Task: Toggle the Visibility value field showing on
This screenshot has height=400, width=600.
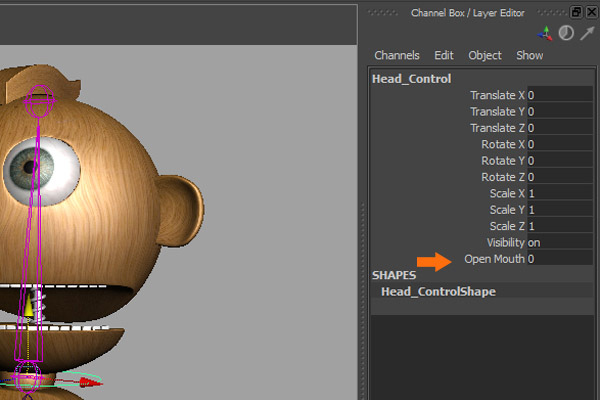Action: 560,242
